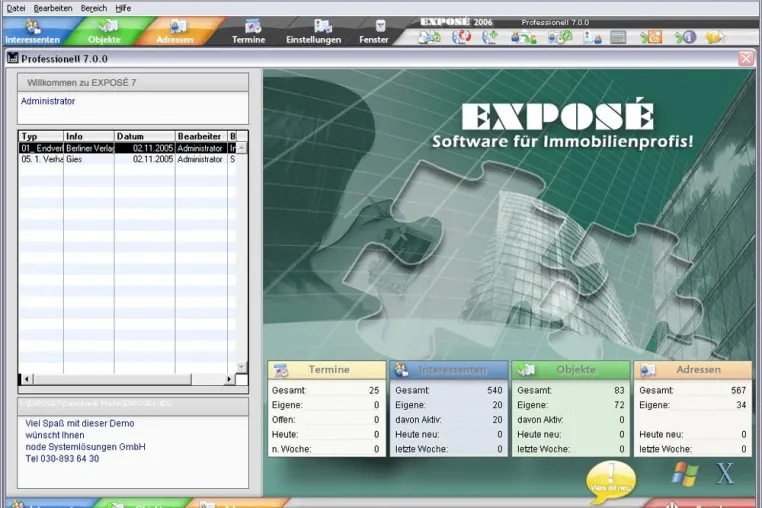
Task: Open the Hilfe menu
Action: [123, 8]
